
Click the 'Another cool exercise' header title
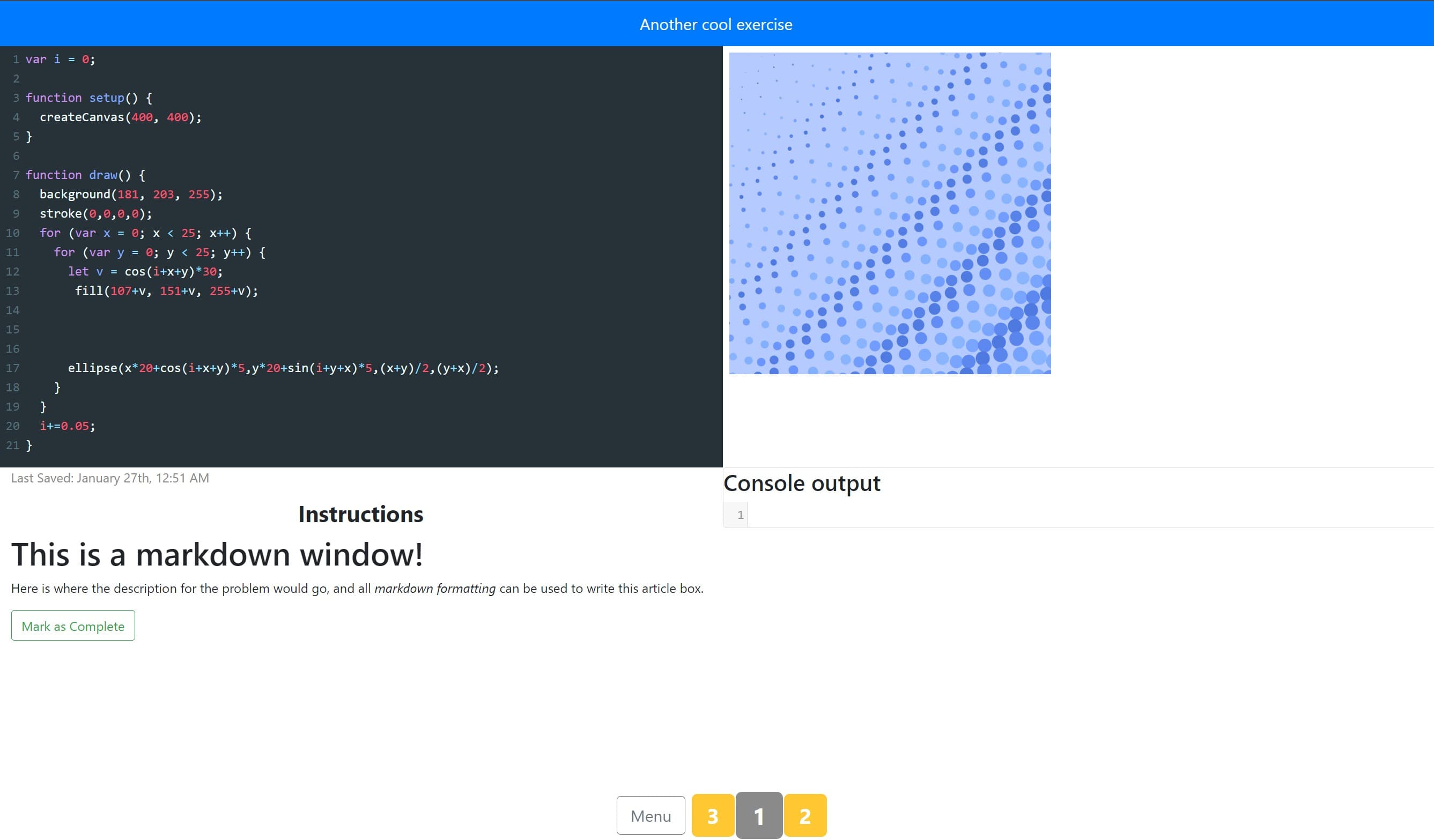(716, 25)
